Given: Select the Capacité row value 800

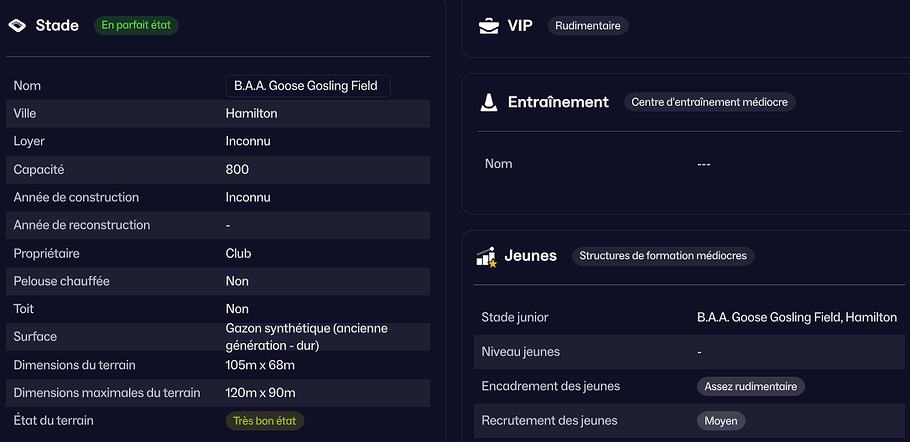Looking at the screenshot, I should (x=237, y=170).
